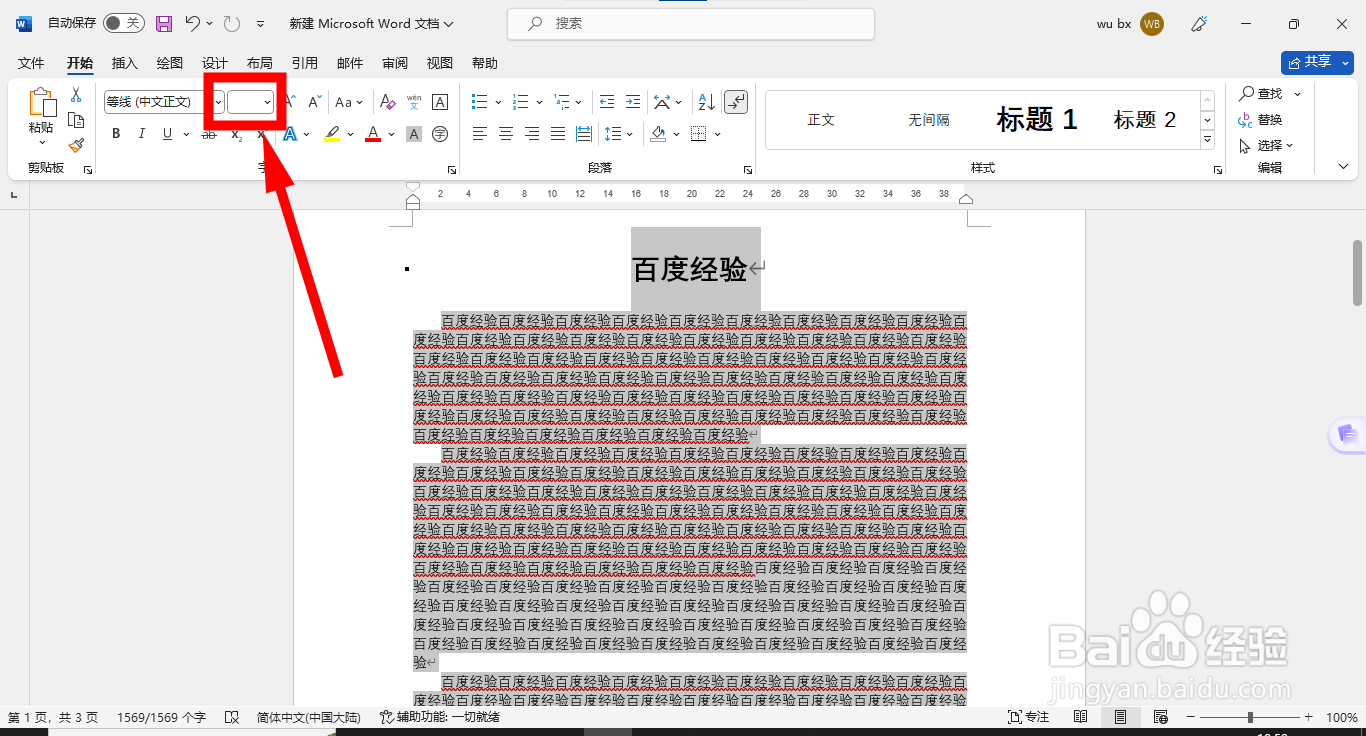Open the 文件 menu

click(31, 63)
